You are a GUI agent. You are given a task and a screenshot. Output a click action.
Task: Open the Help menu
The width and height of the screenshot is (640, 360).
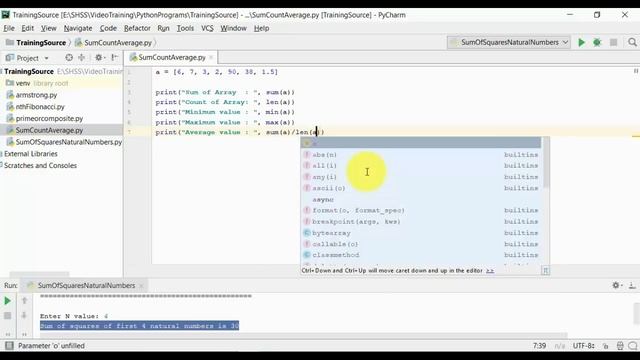pyautogui.click(x=261, y=28)
